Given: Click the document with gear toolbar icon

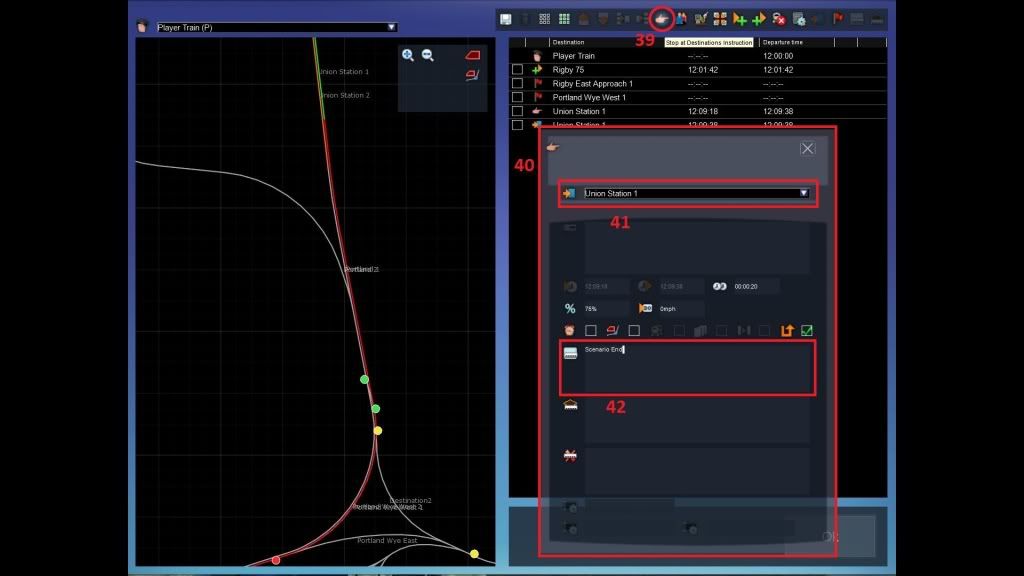Looking at the screenshot, I should click(x=799, y=19).
